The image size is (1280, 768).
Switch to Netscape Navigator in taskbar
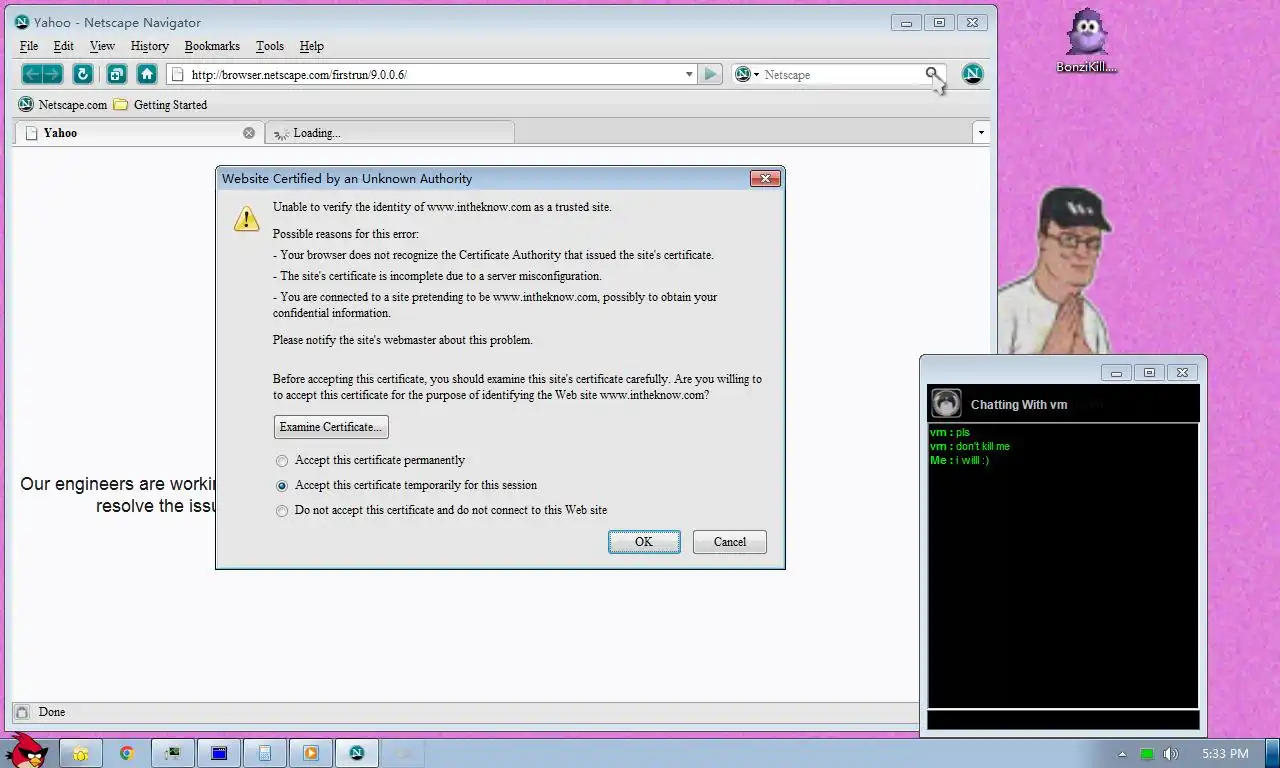click(x=357, y=753)
